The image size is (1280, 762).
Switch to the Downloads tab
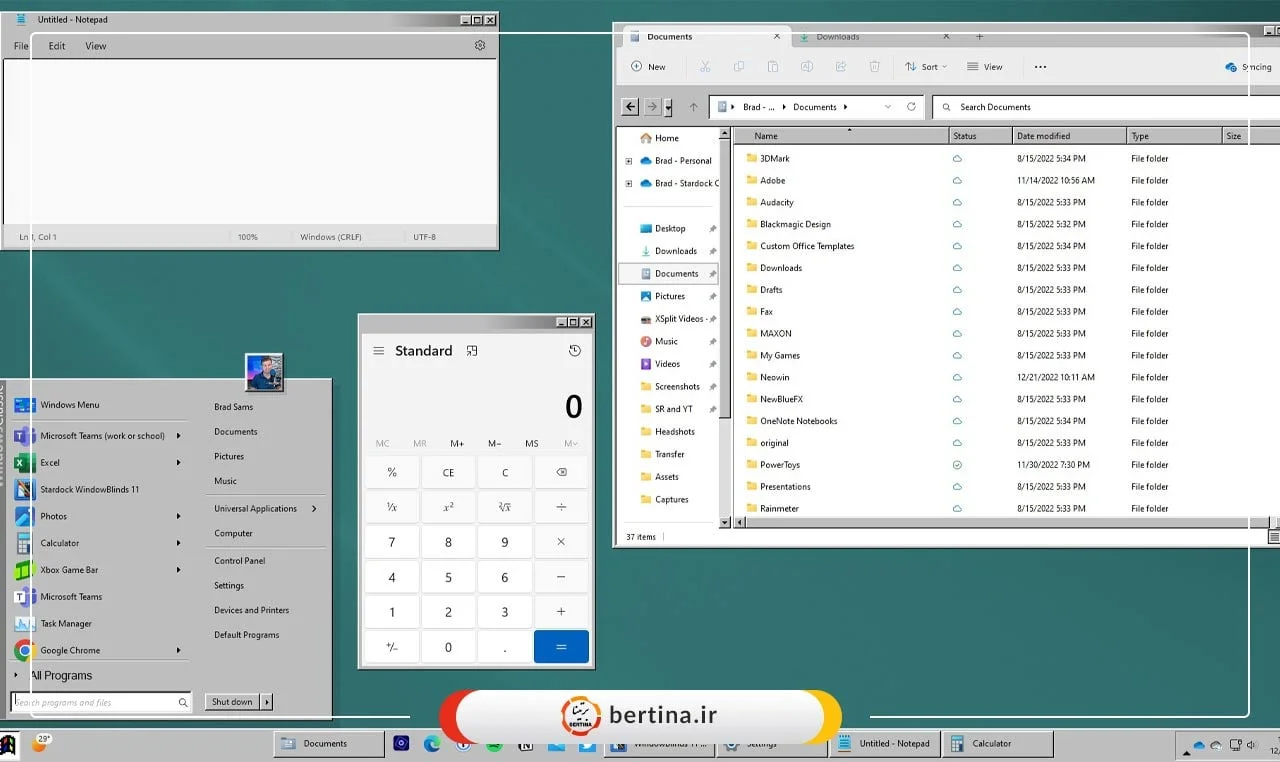coord(837,37)
